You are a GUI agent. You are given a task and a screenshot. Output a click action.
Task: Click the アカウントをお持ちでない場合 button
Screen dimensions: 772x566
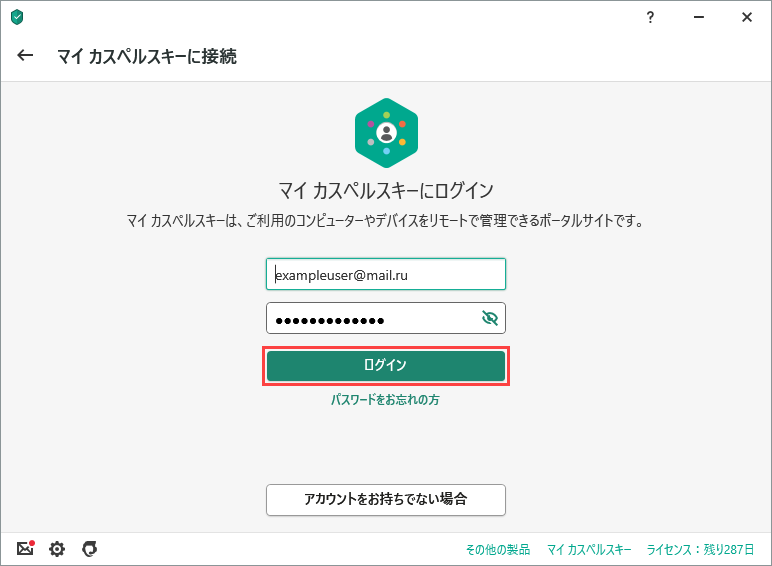386,500
